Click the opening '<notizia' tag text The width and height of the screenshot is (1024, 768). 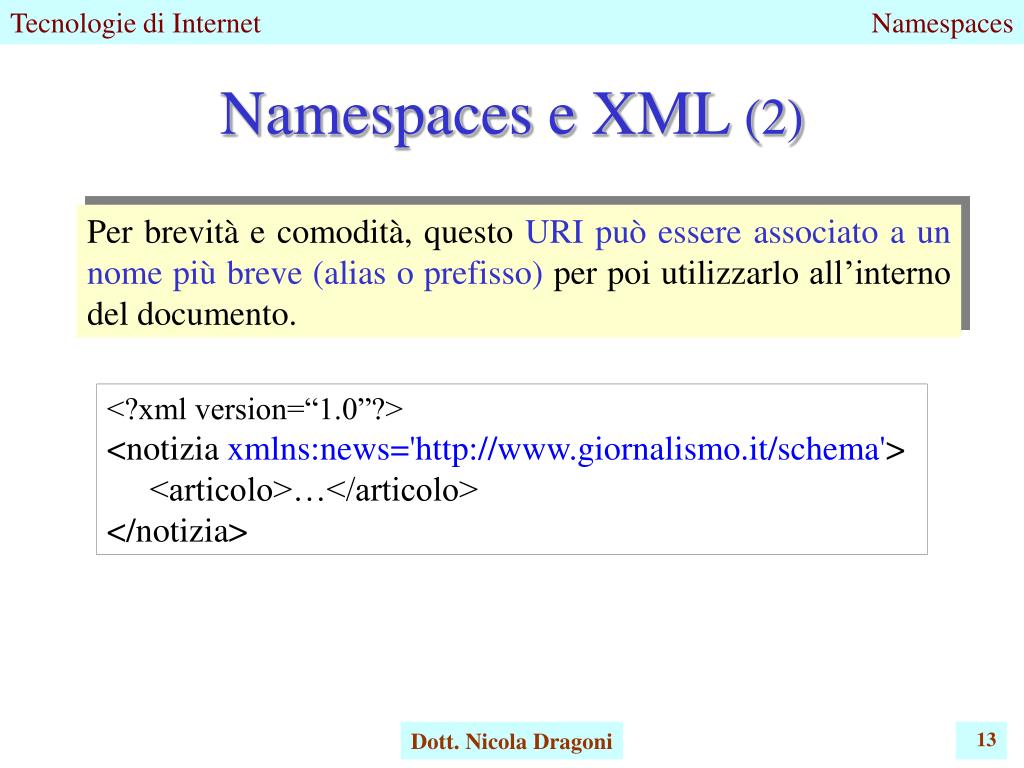click(x=163, y=450)
